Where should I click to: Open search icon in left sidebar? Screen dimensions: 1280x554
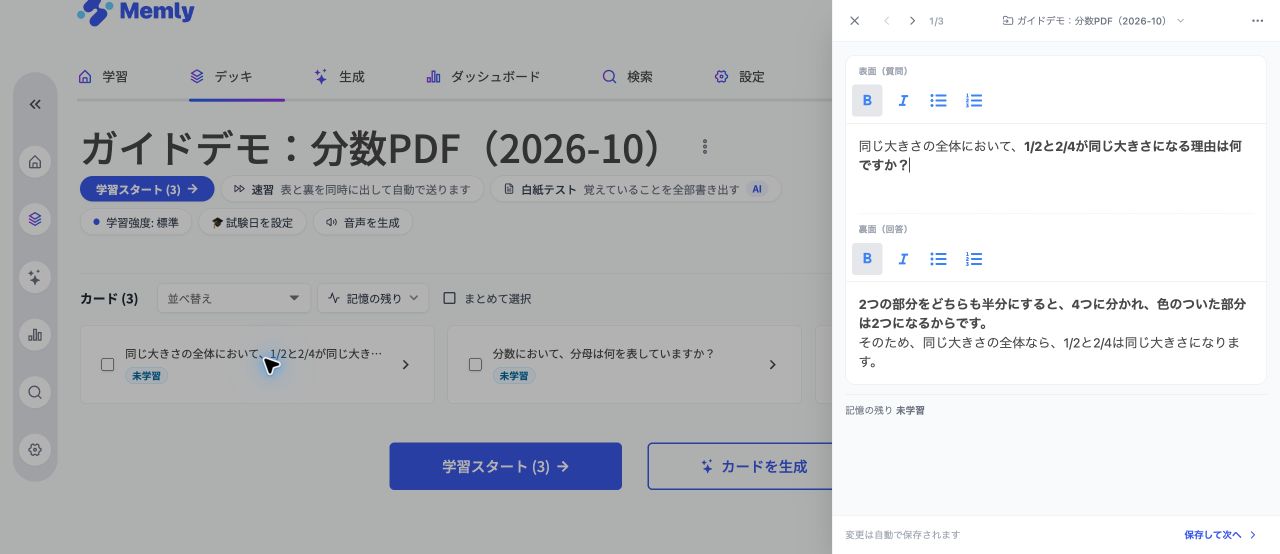35,392
